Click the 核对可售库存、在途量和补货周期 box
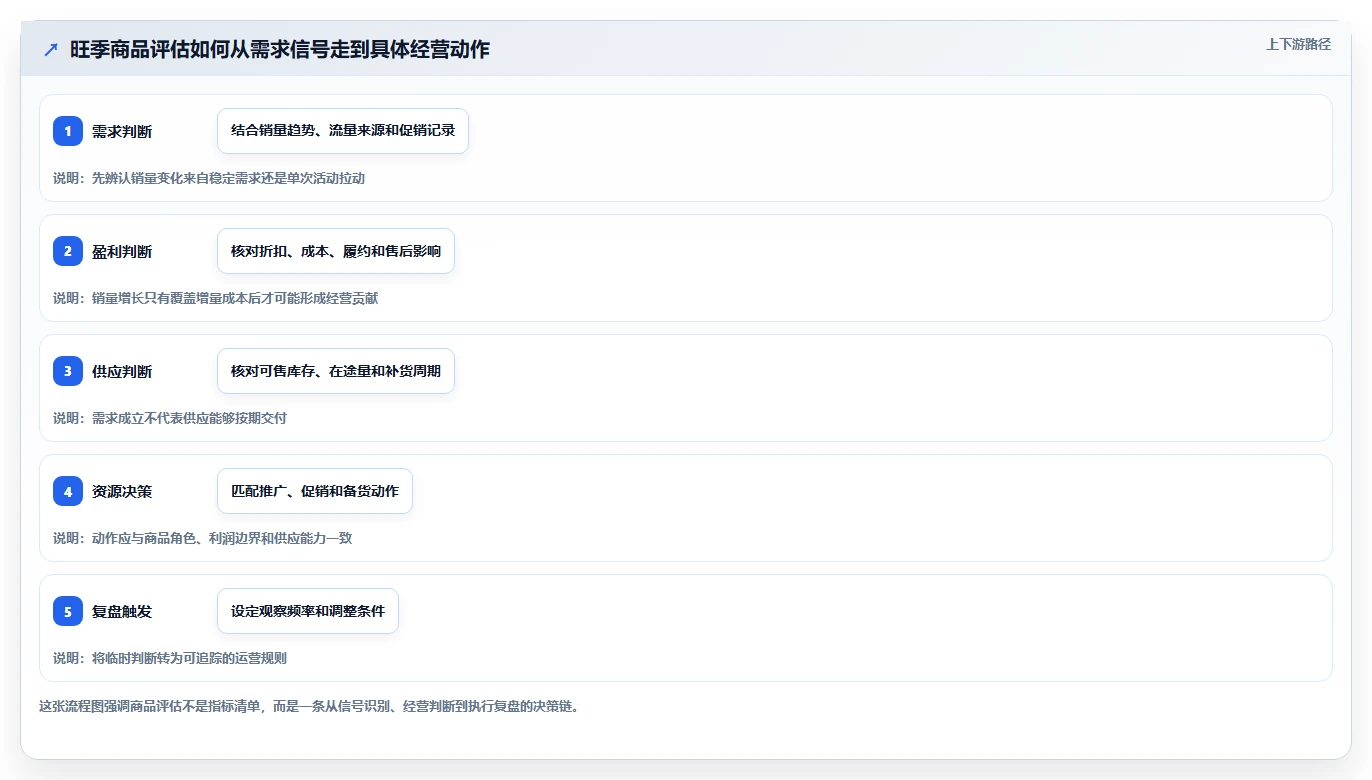Image resolution: width=1372 pixels, height=780 pixels. (x=336, y=371)
